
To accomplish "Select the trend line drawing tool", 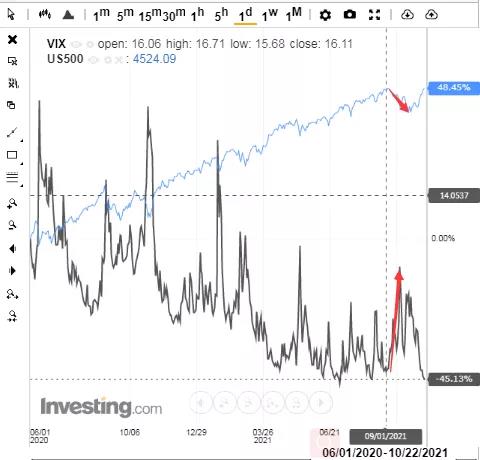I will 12,132.
